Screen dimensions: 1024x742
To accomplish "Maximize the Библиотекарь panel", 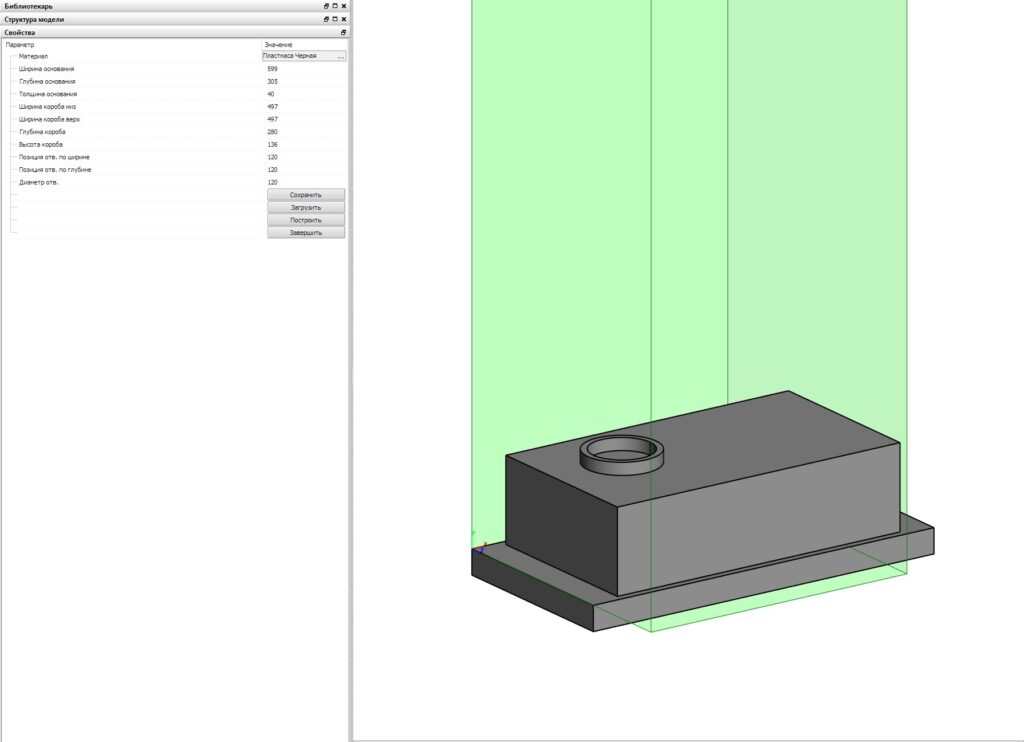I will point(335,6).
